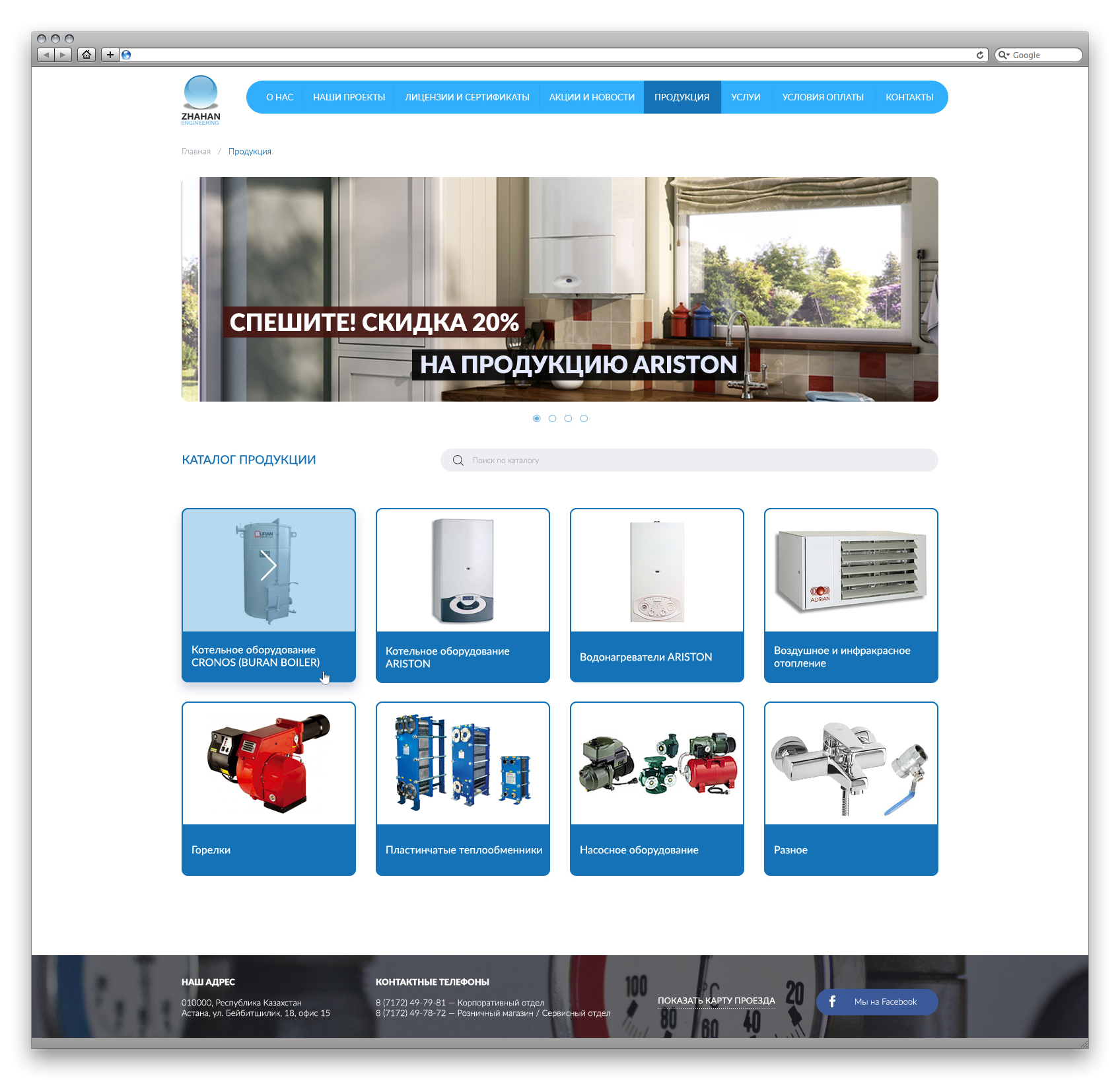Open the КОНТАКТЫ menu item
Screen dimensions: 1120x1080
909,97
